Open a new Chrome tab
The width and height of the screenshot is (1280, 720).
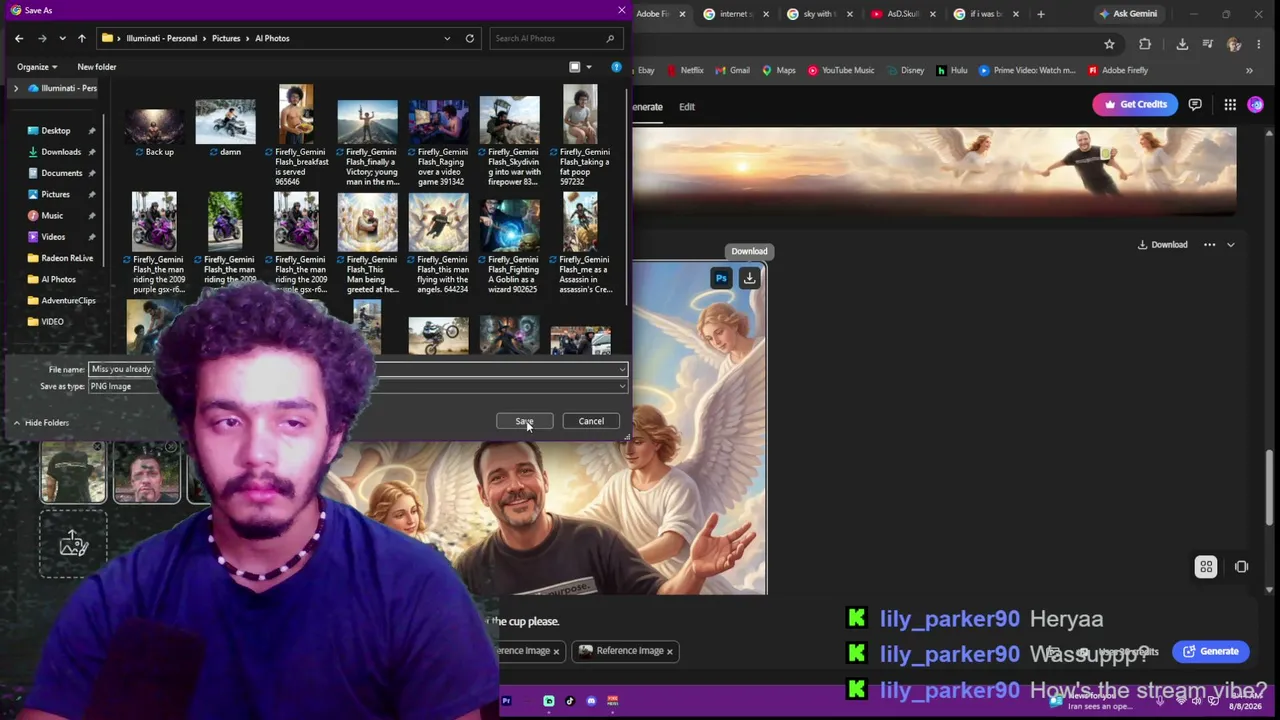tap(1041, 14)
